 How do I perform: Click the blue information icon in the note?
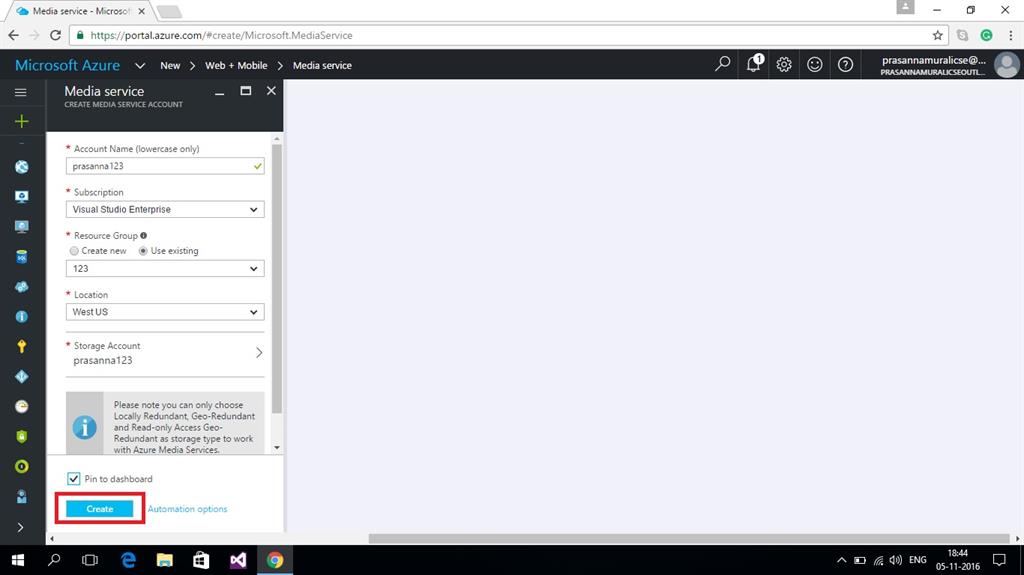coord(84,427)
